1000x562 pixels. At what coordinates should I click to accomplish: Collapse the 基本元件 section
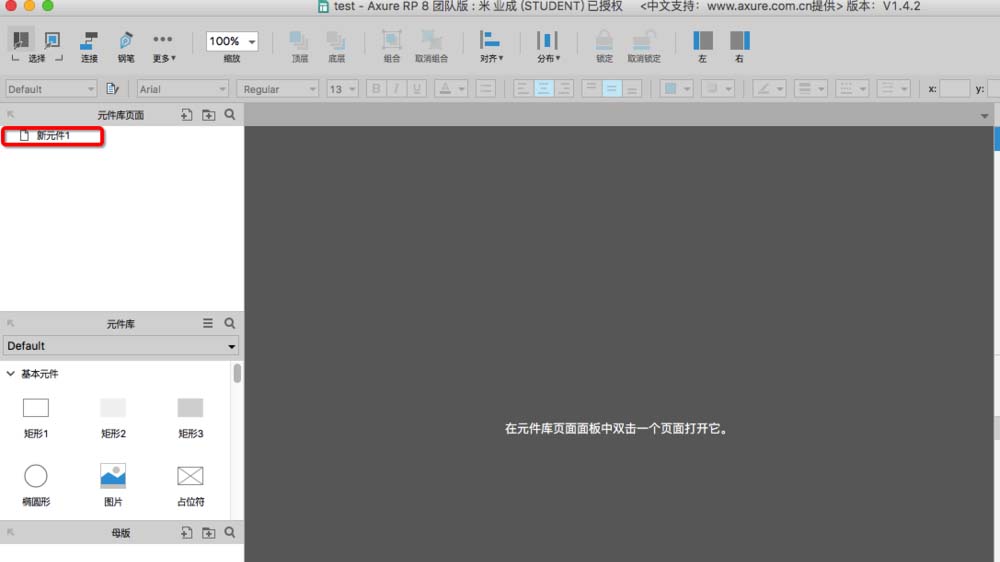click(10, 374)
